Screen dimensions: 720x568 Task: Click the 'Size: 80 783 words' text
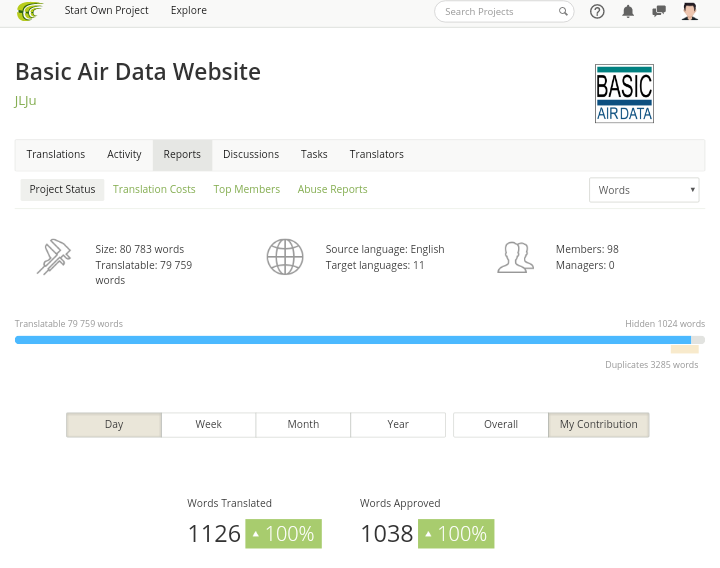tap(140, 249)
